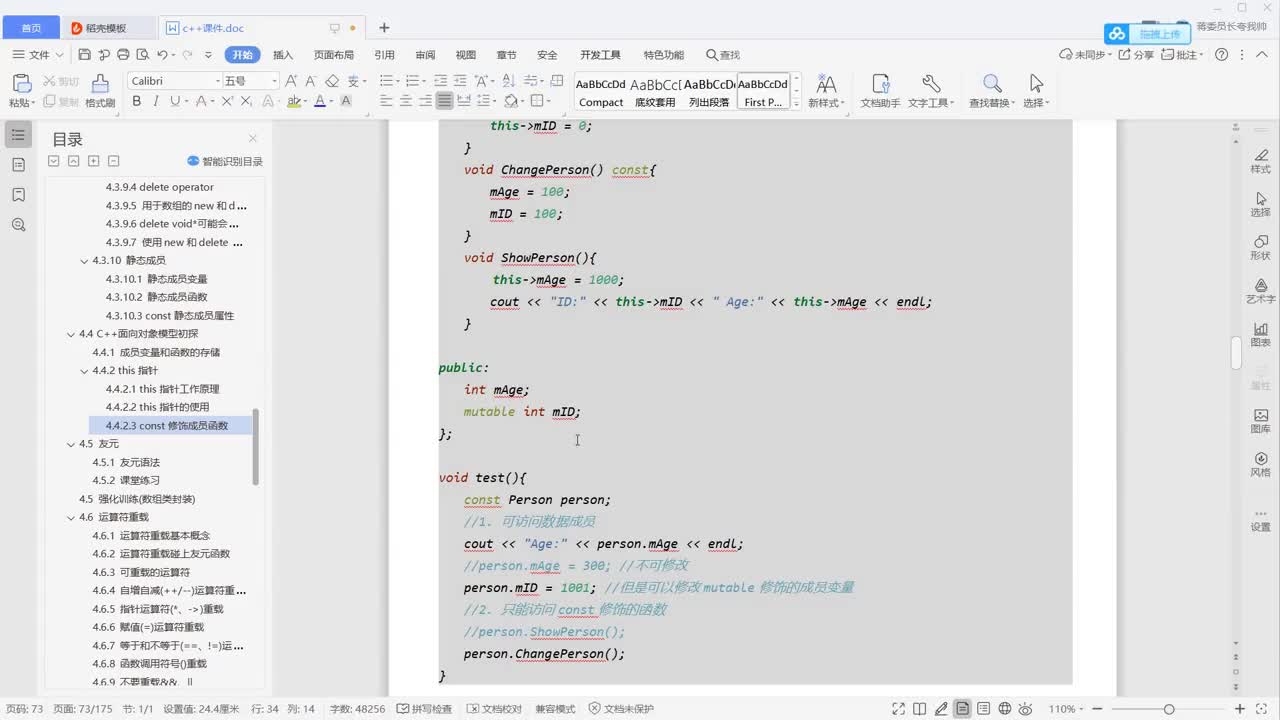Click the 查找 search command box
The width and height of the screenshot is (1280, 720).
(x=723, y=55)
